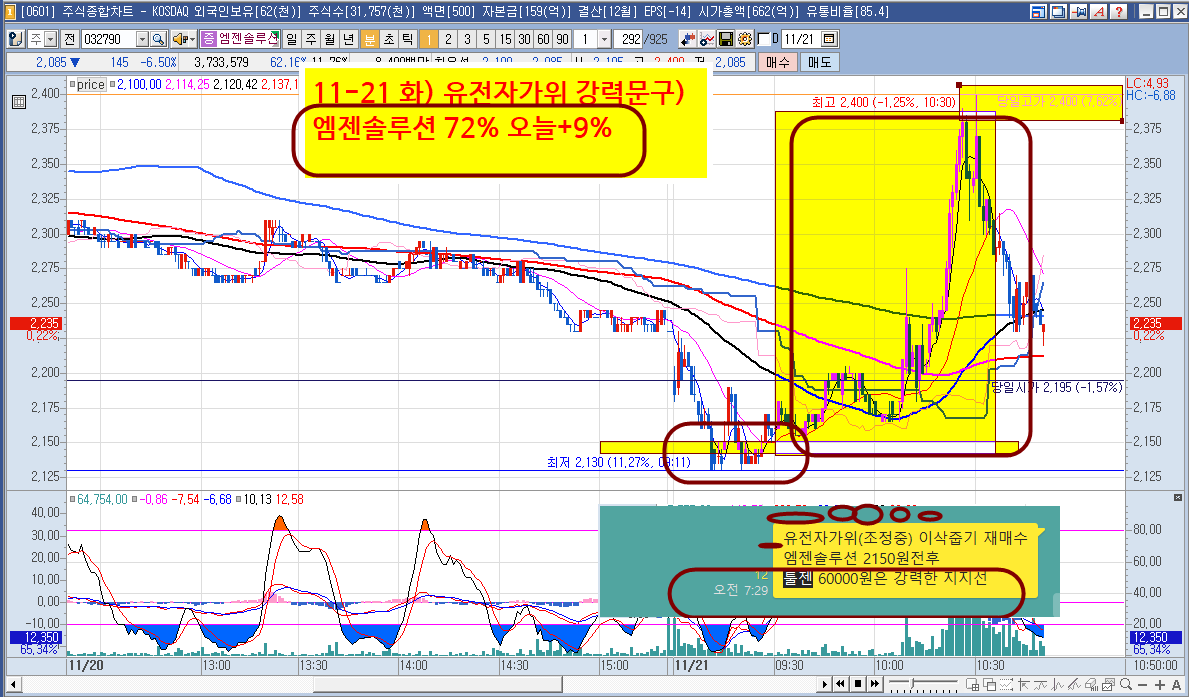Select the 년 (yearly) chart period
Image resolution: width=1189 pixels, height=697 pixels.
[348, 39]
